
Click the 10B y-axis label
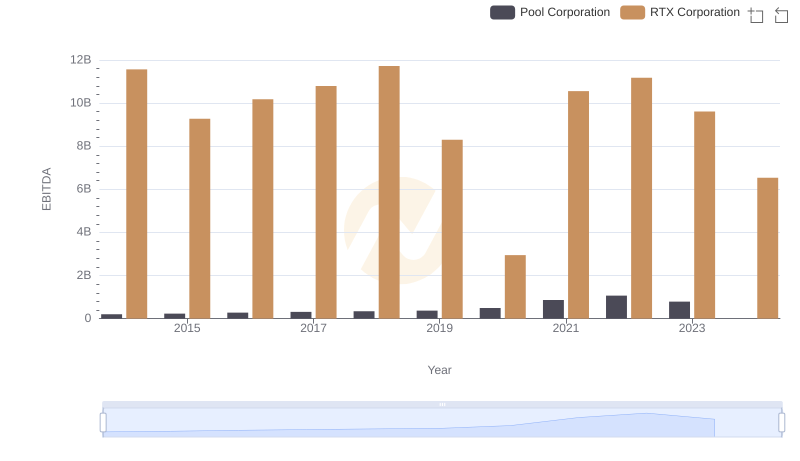coord(81,103)
